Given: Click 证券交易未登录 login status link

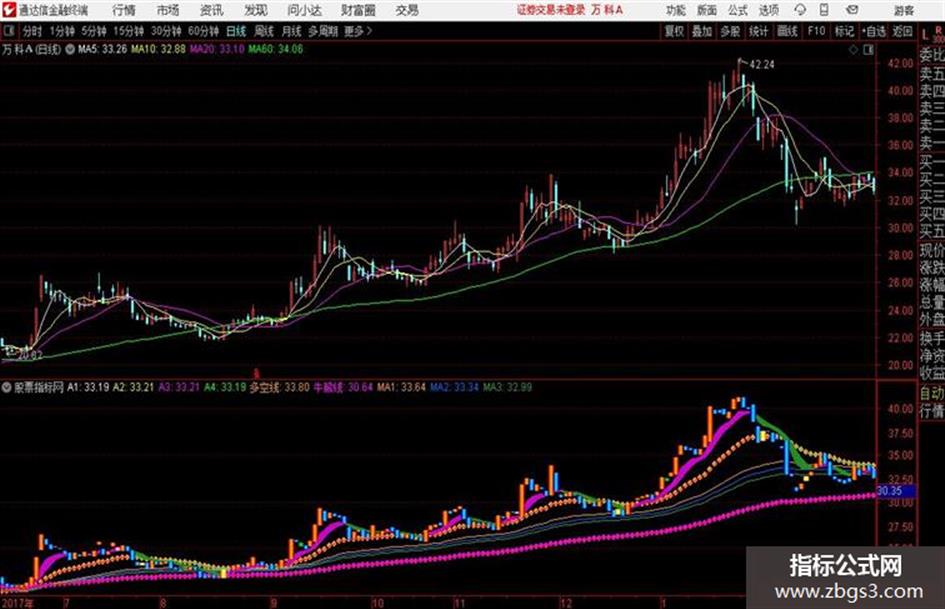Looking at the screenshot, I should click(551, 10).
